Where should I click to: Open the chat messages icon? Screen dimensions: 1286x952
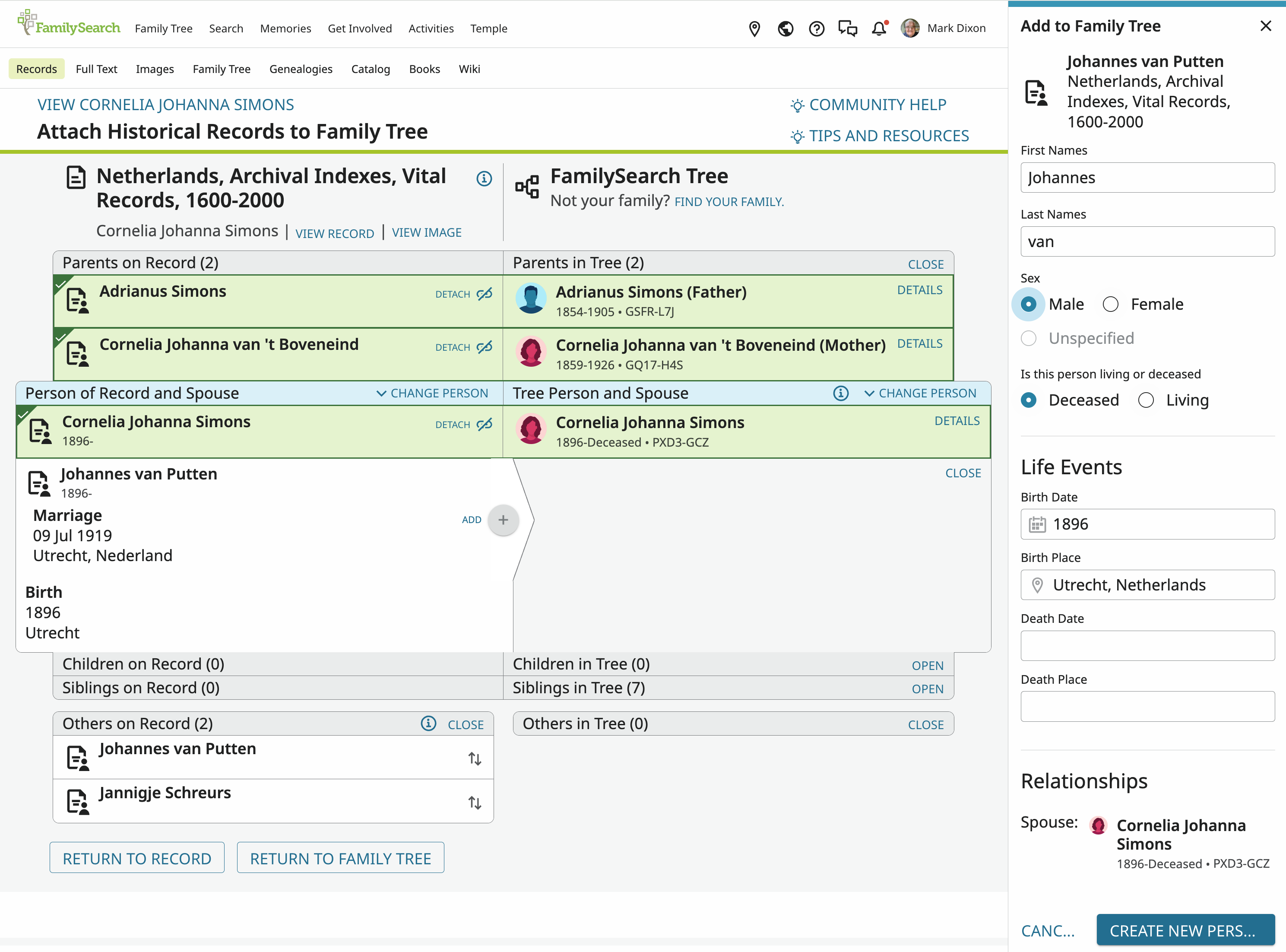[848, 28]
